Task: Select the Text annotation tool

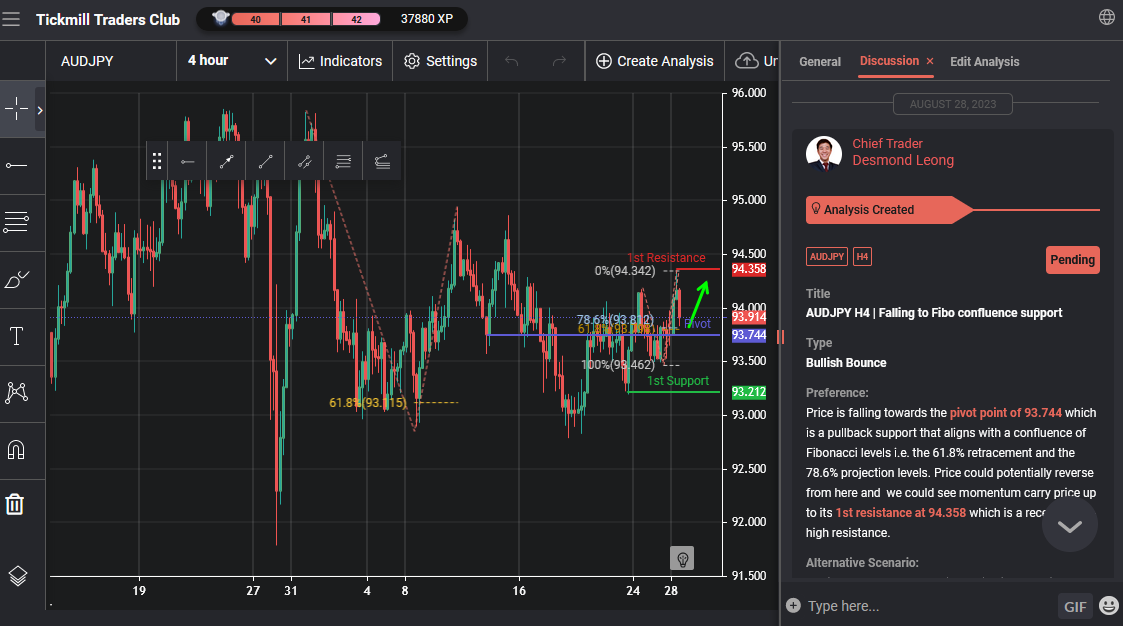Action: point(16,336)
